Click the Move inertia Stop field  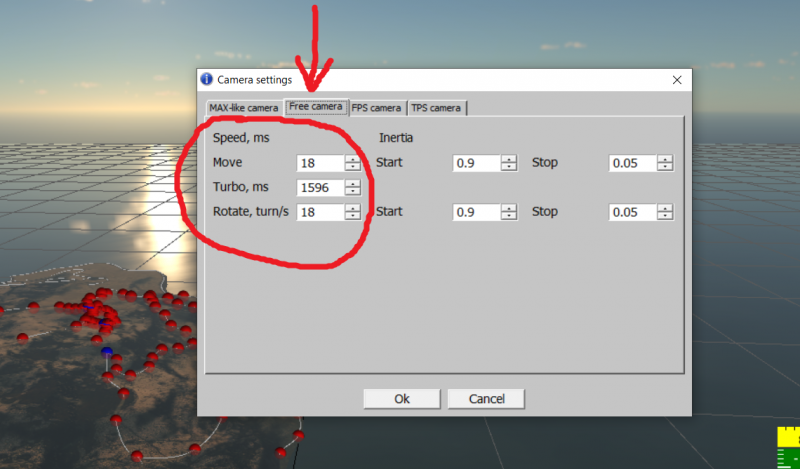(x=633, y=163)
